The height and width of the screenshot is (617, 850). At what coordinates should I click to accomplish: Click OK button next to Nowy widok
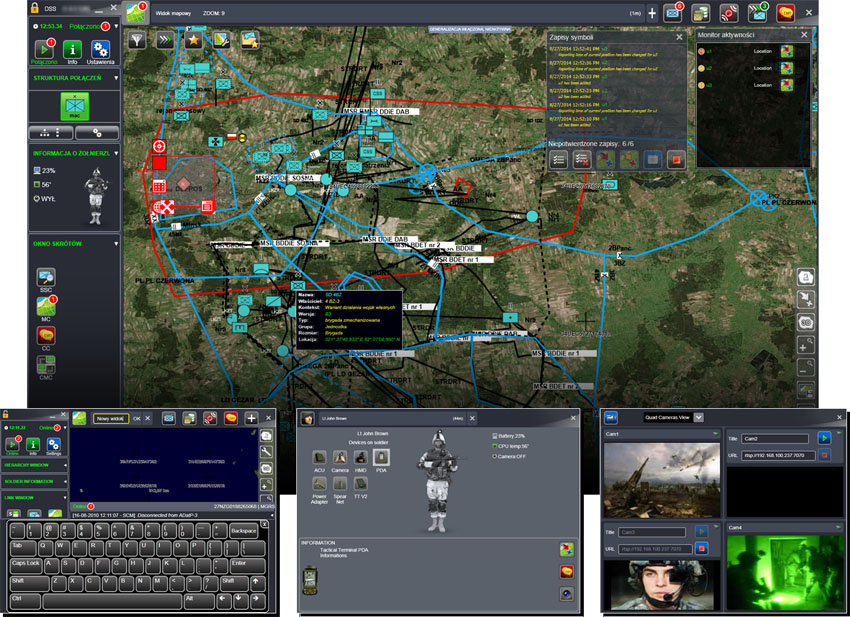[x=137, y=418]
